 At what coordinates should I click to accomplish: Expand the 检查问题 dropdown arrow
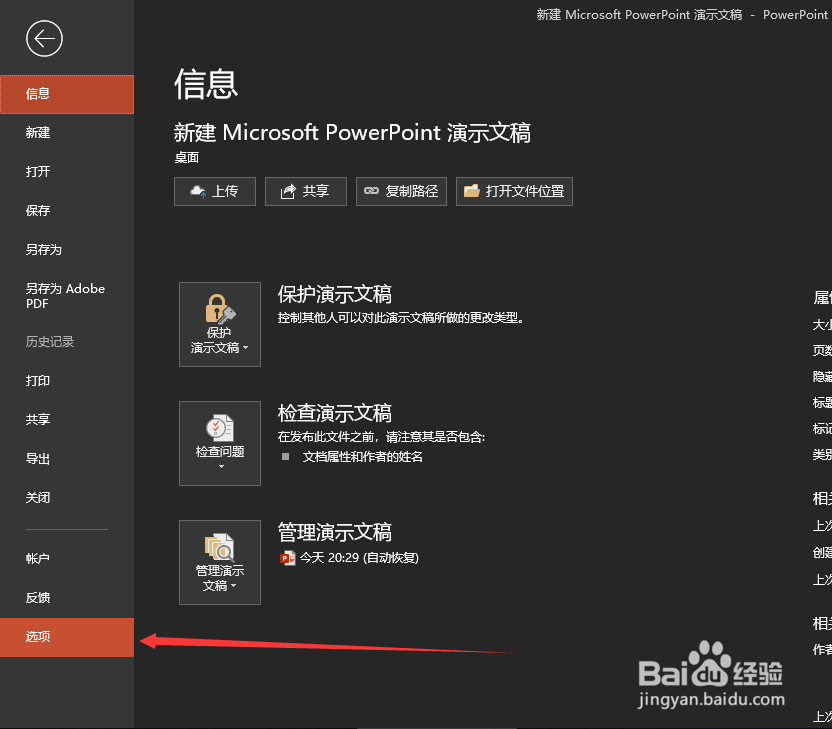tap(221, 467)
